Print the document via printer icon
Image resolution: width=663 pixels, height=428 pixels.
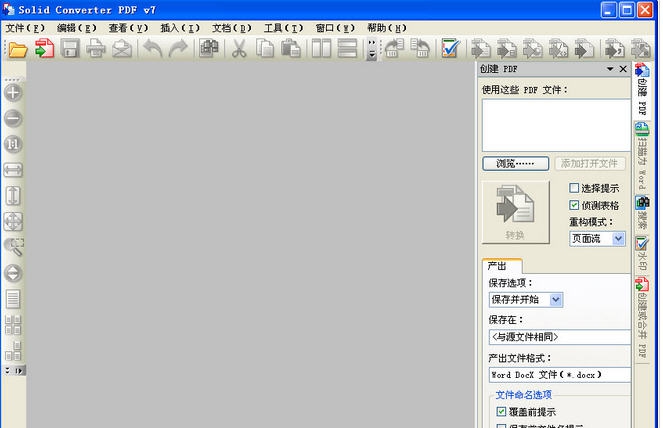pos(96,48)
